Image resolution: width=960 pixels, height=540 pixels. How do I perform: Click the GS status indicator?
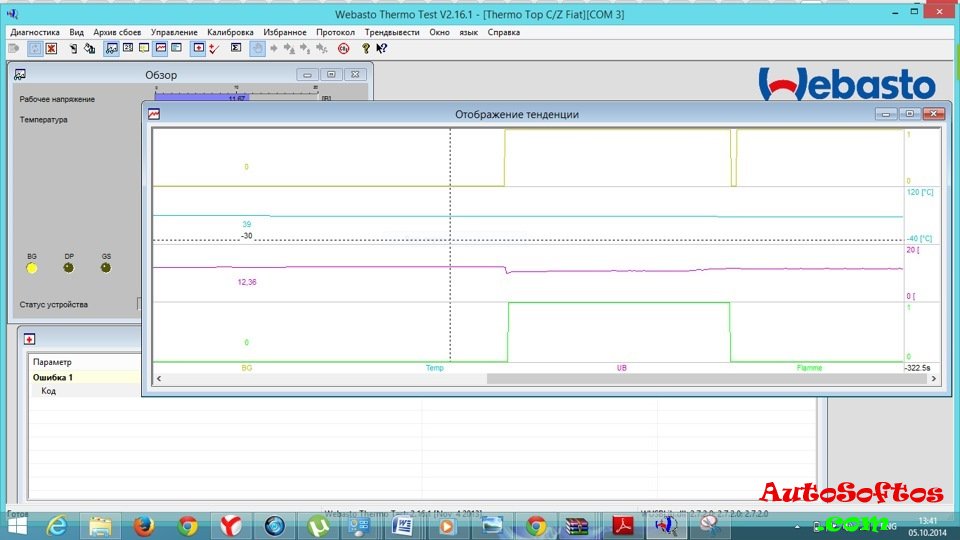[106, 268]
